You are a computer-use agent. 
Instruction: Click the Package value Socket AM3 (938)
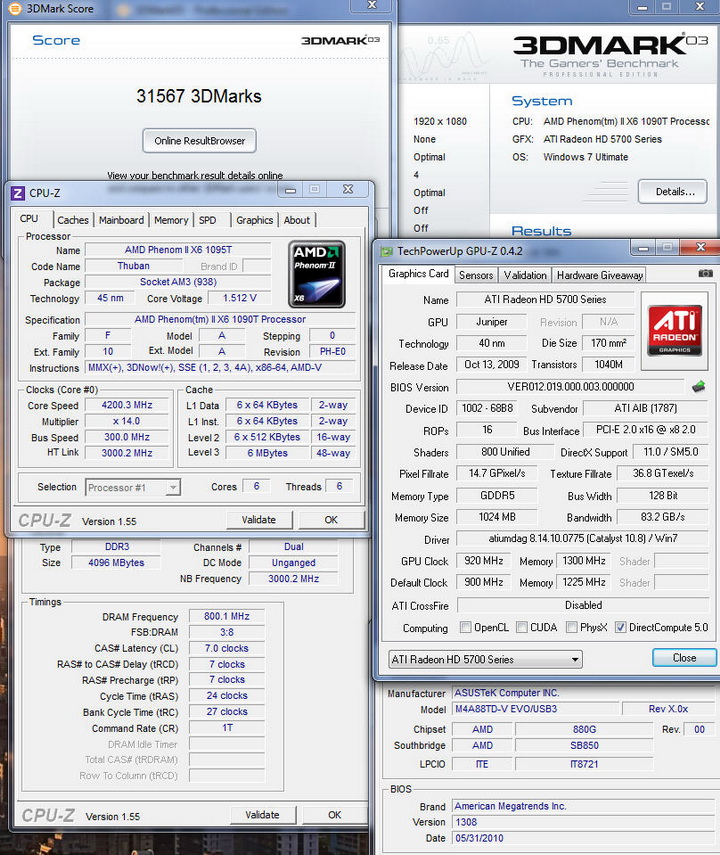[x=178, y=282]
